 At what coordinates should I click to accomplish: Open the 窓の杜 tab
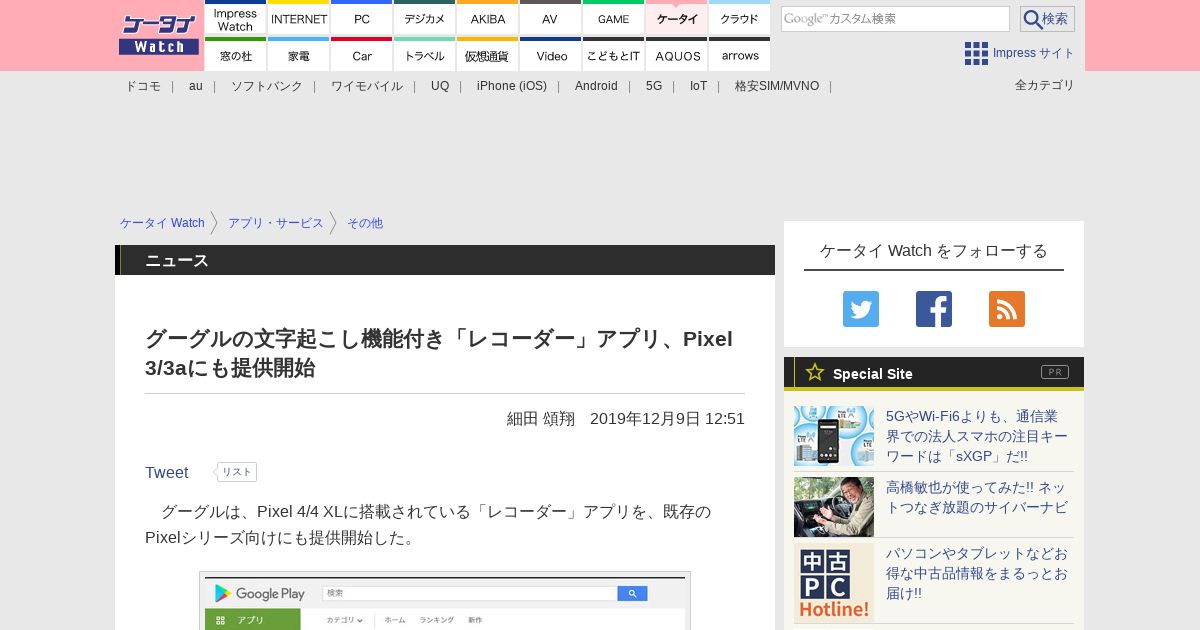[236, 55]
